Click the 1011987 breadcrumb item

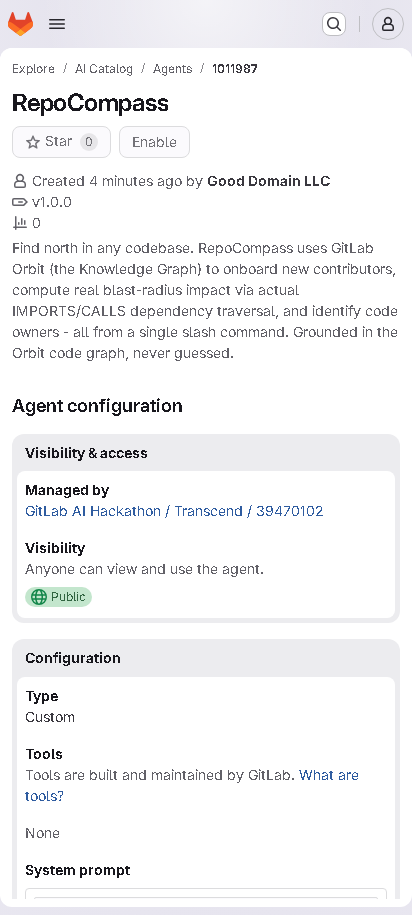(235, 69)
